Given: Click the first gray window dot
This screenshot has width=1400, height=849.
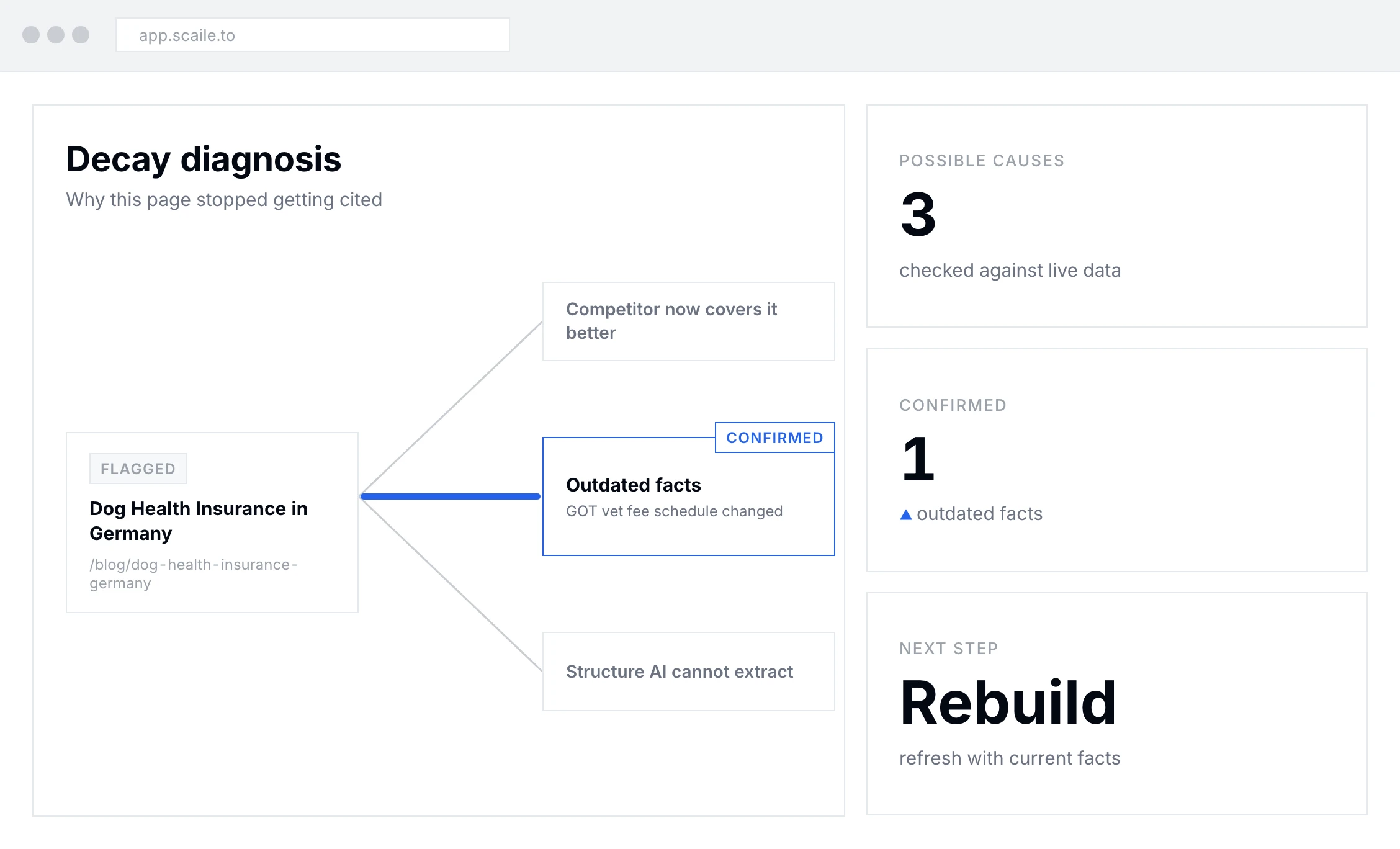Looking at the screenshot, I should (x=31, y=35).
